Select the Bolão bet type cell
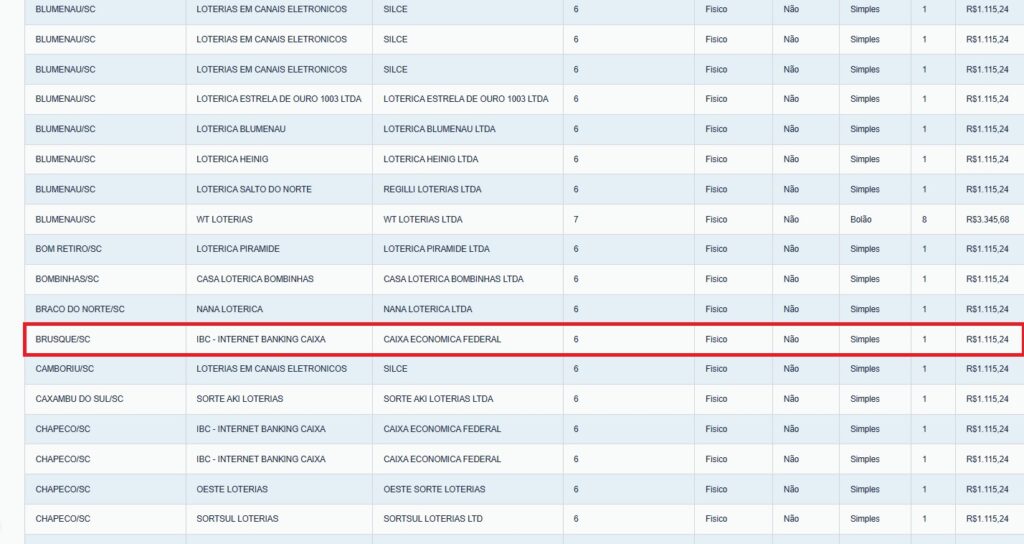The image size is (1024, 544). click(863, 219)
